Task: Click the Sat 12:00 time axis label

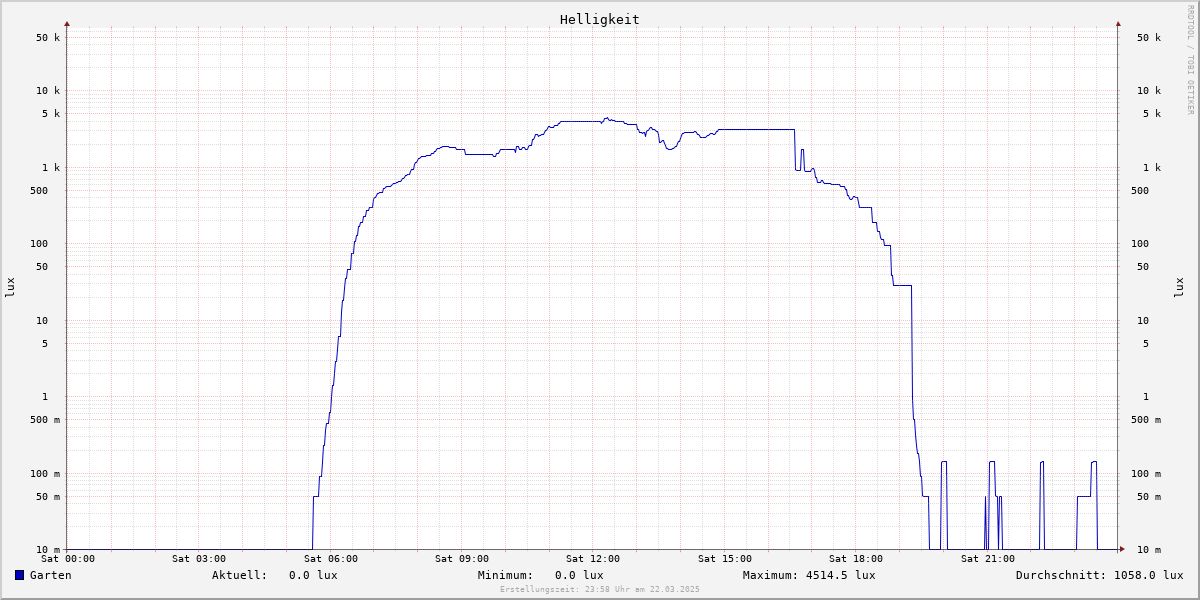Action: click(593, 559)
